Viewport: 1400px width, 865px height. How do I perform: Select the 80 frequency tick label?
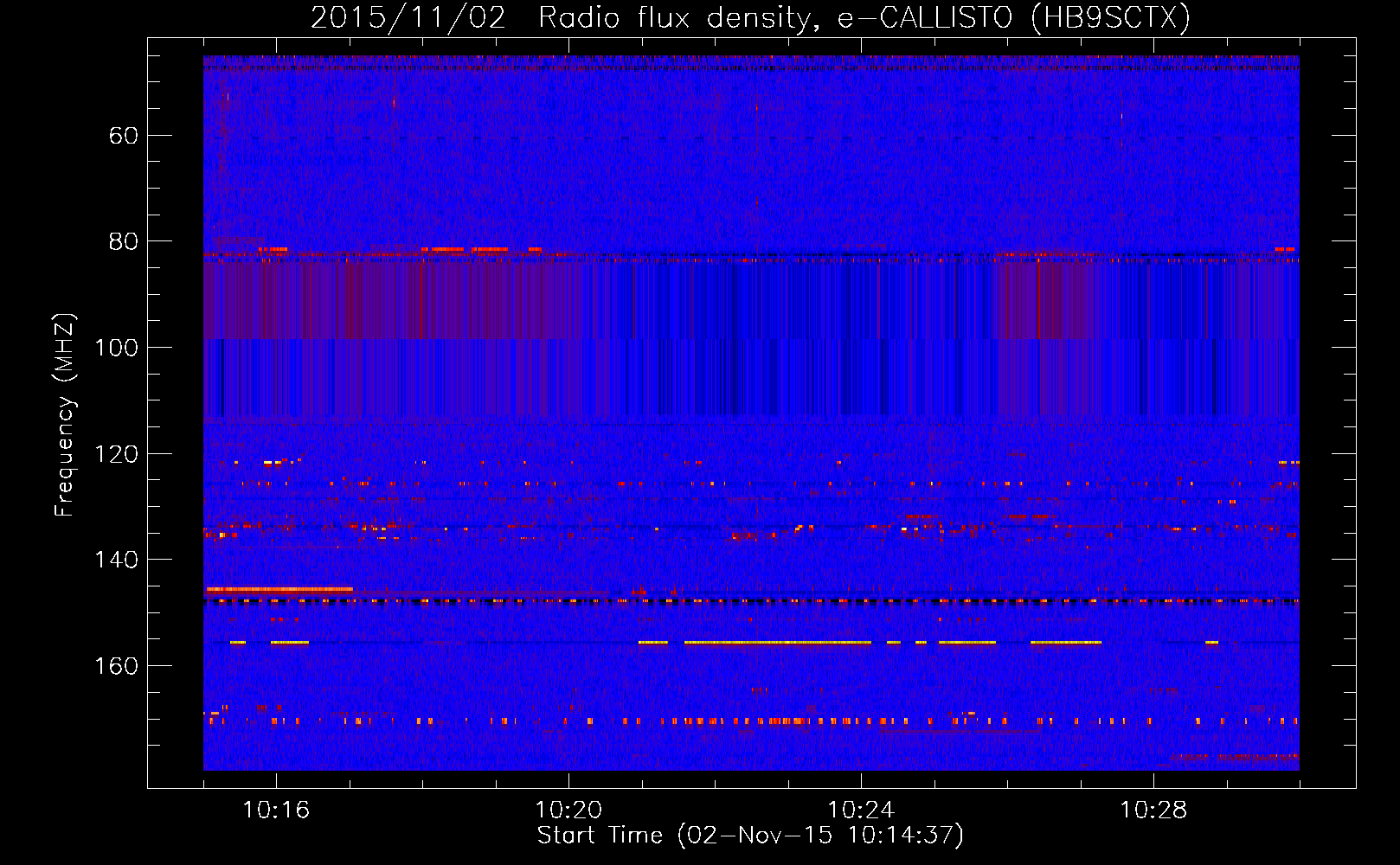click(125, 241)
